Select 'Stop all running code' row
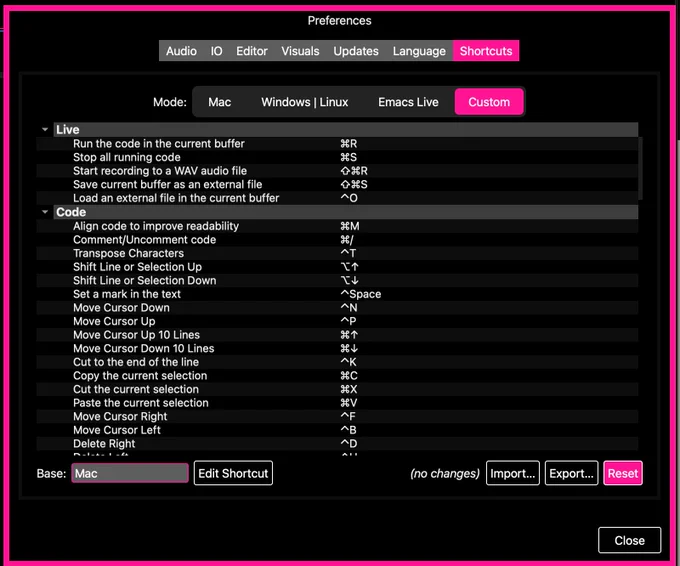The image size is (680, 566). 337,157
